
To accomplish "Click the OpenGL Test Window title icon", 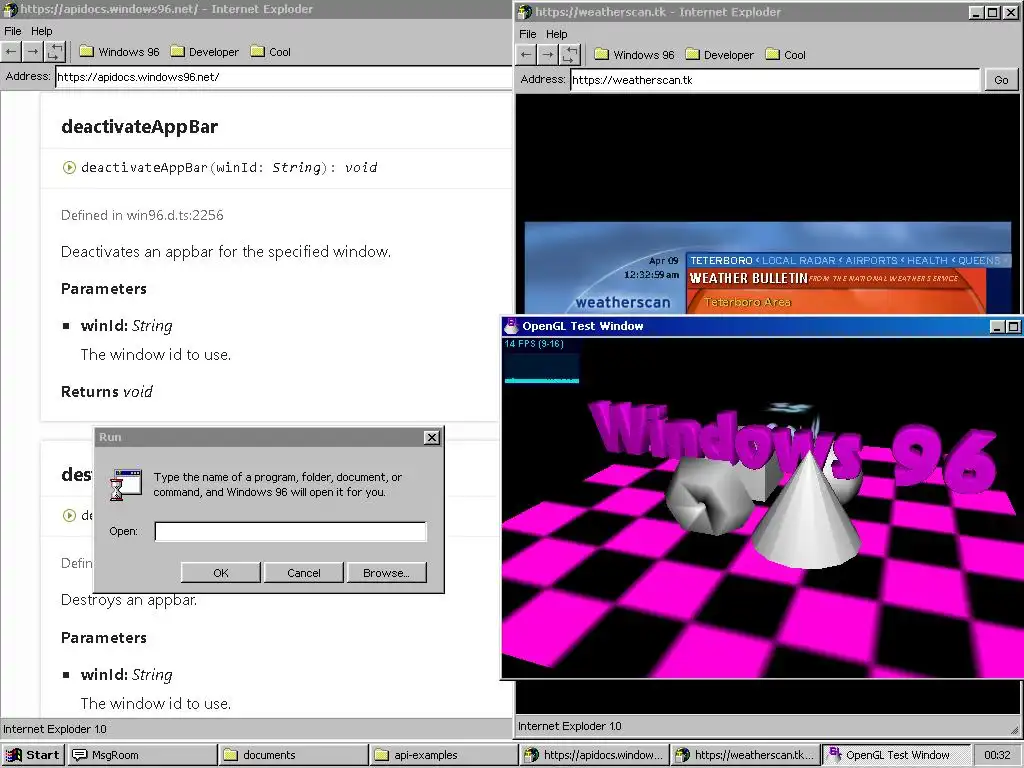I will point(511,325).
